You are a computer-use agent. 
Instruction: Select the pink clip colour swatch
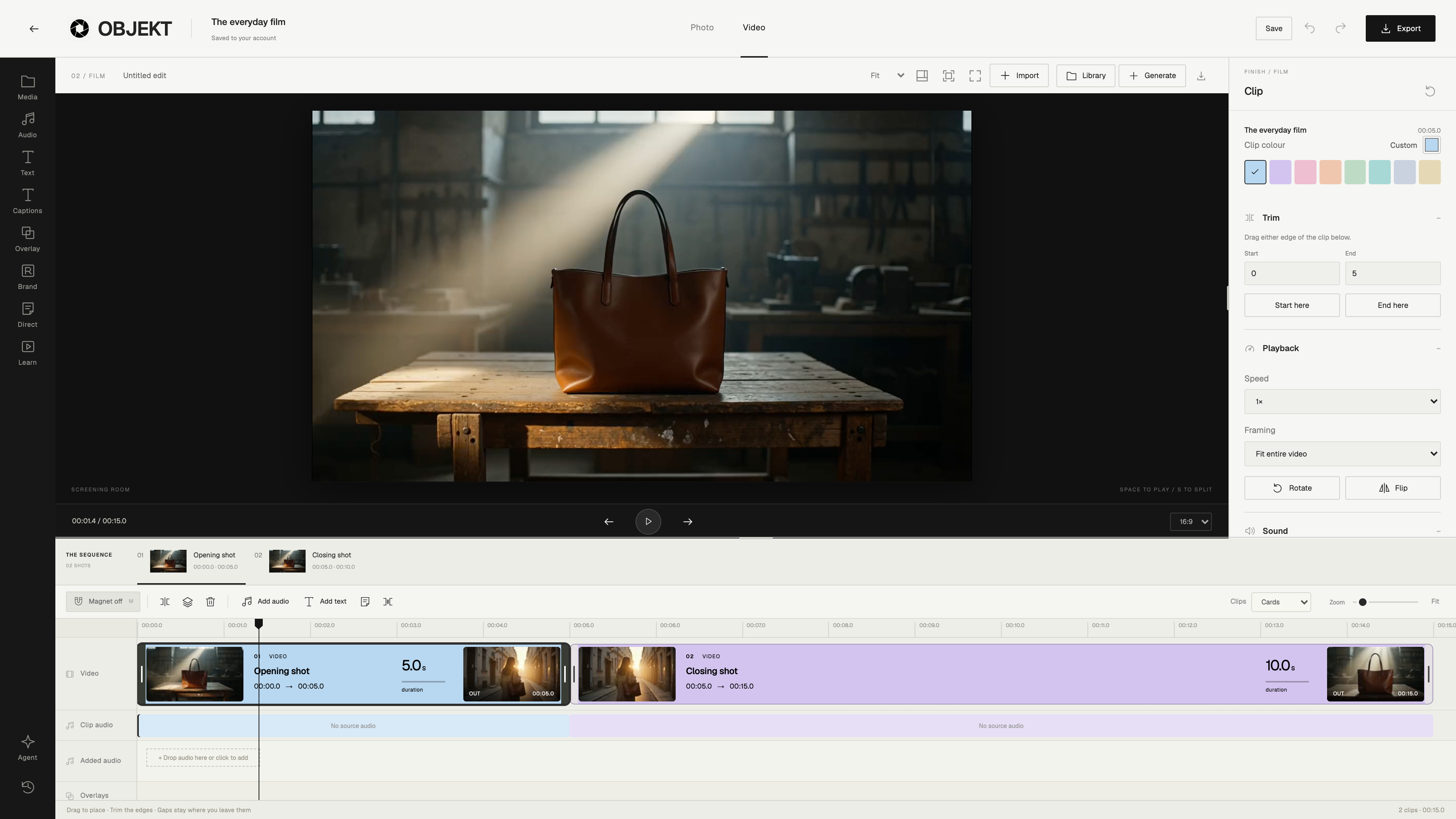pos(1305,172)
